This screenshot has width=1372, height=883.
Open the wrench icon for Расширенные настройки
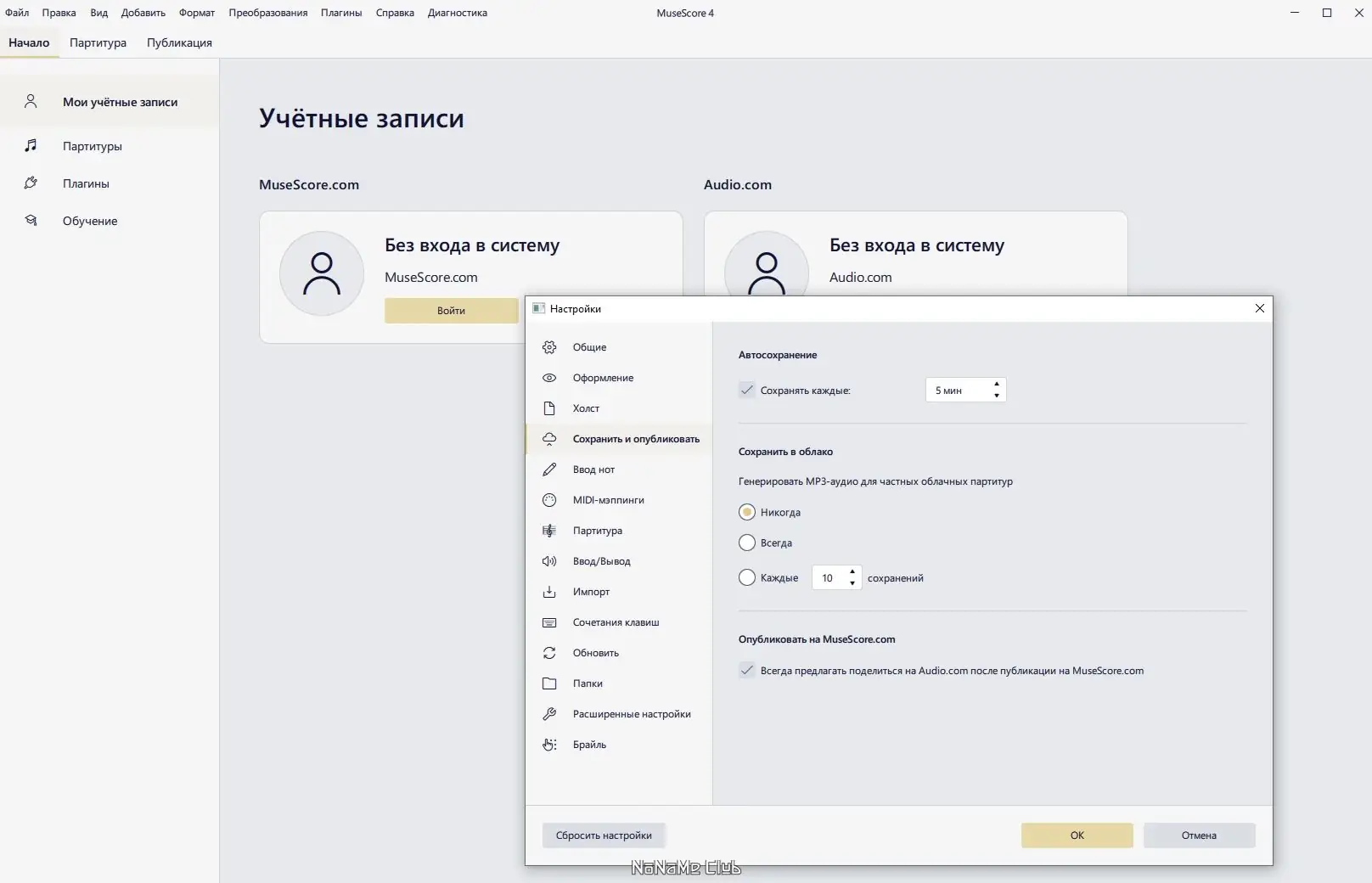[549, 714]
